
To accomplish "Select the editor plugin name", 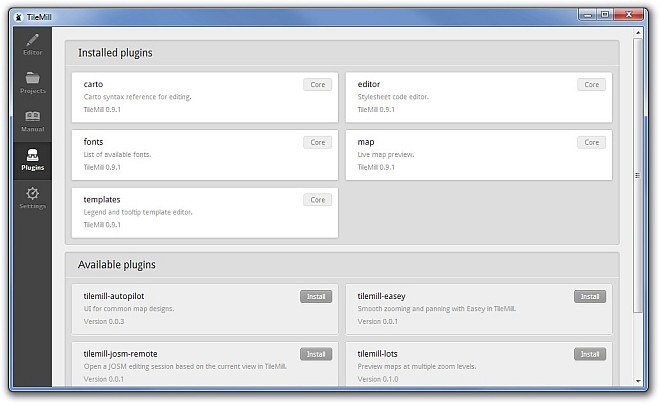I will pyautogui.click(x=369, y=84).
